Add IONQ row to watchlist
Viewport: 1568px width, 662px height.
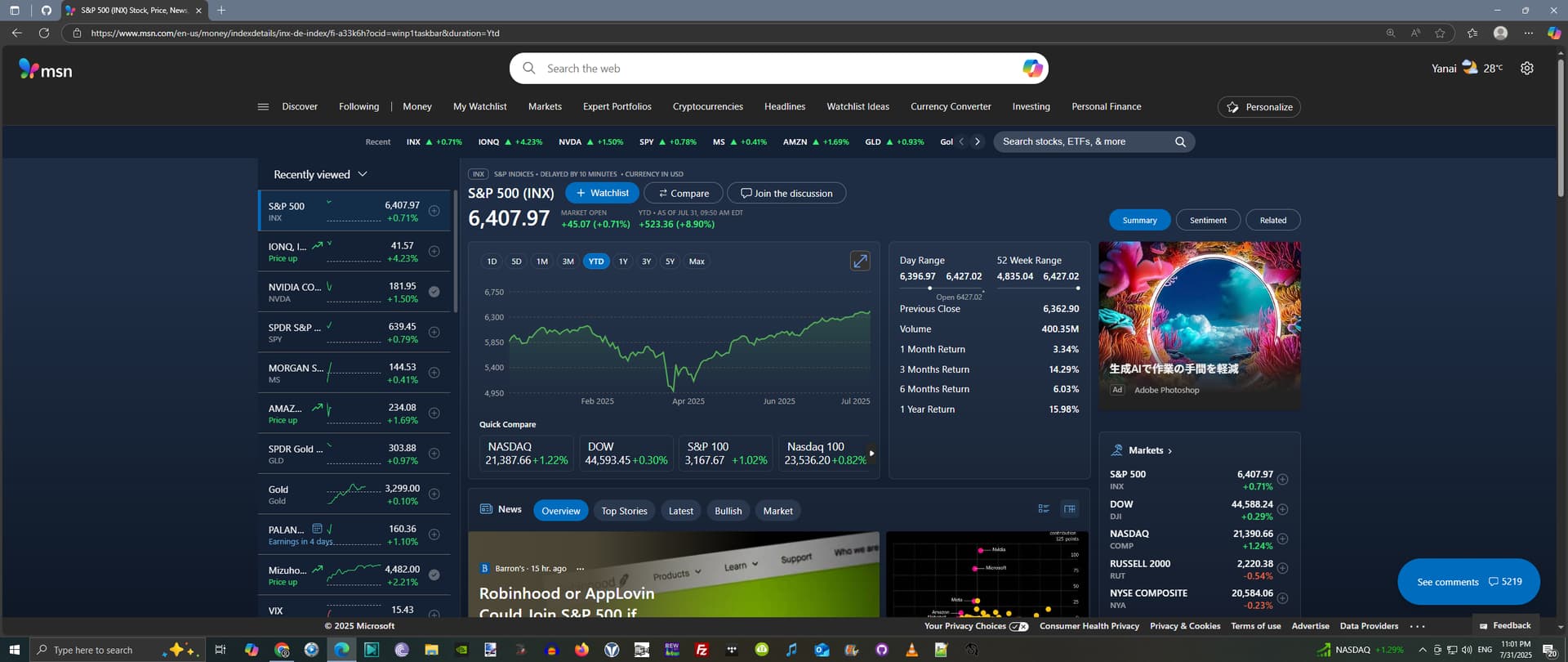pos(434,251)
